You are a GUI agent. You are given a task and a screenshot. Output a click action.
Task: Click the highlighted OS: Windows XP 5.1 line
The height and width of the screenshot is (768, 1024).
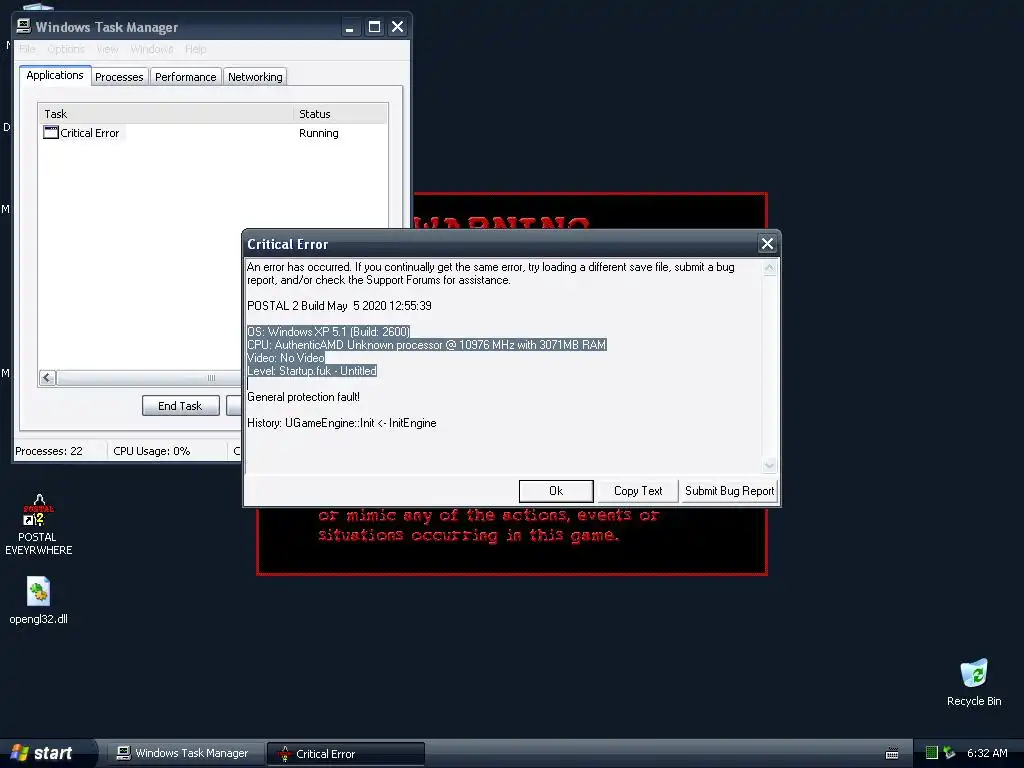328,331
